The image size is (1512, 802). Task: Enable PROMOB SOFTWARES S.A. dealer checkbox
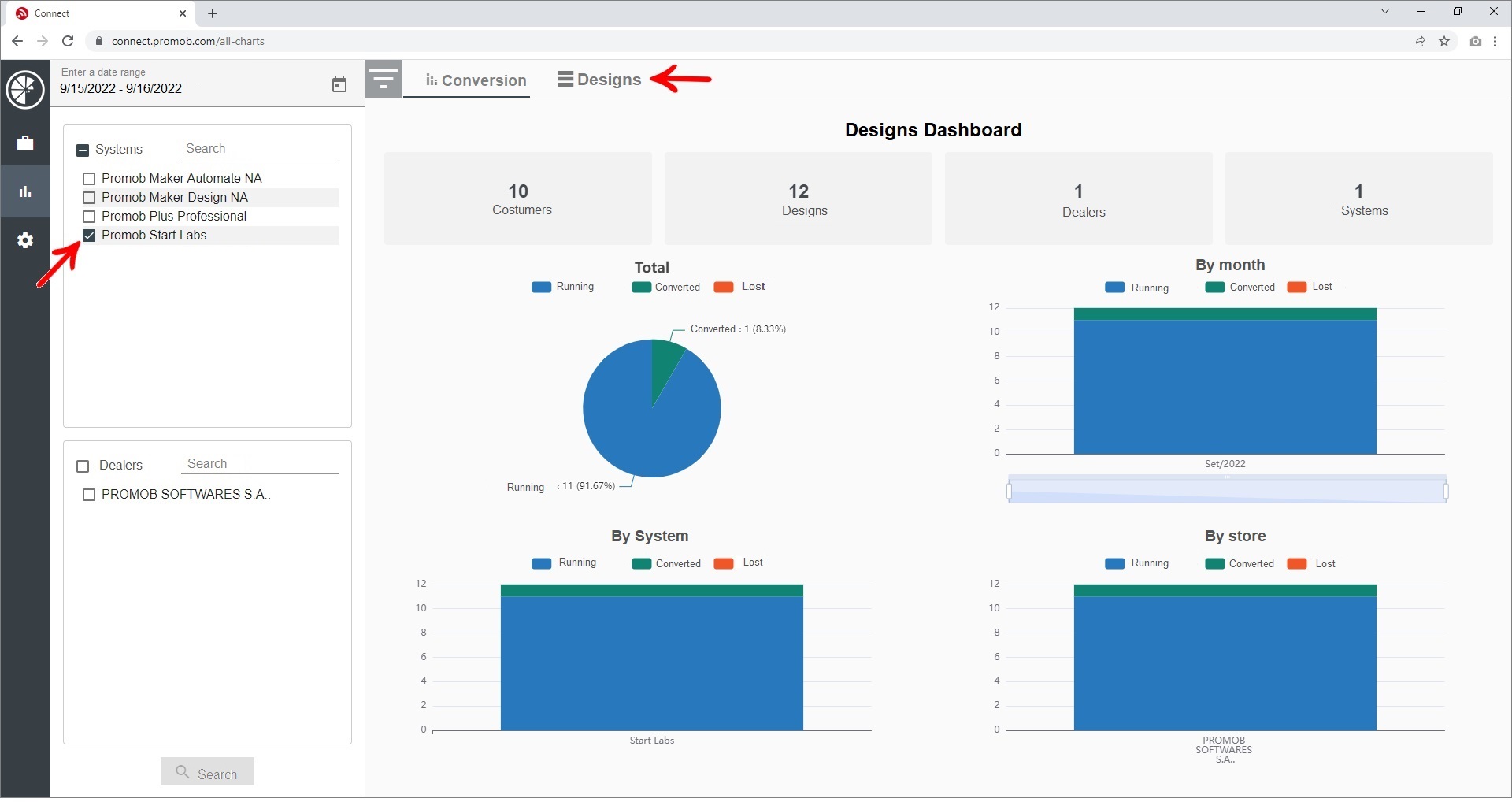point(89,495)
